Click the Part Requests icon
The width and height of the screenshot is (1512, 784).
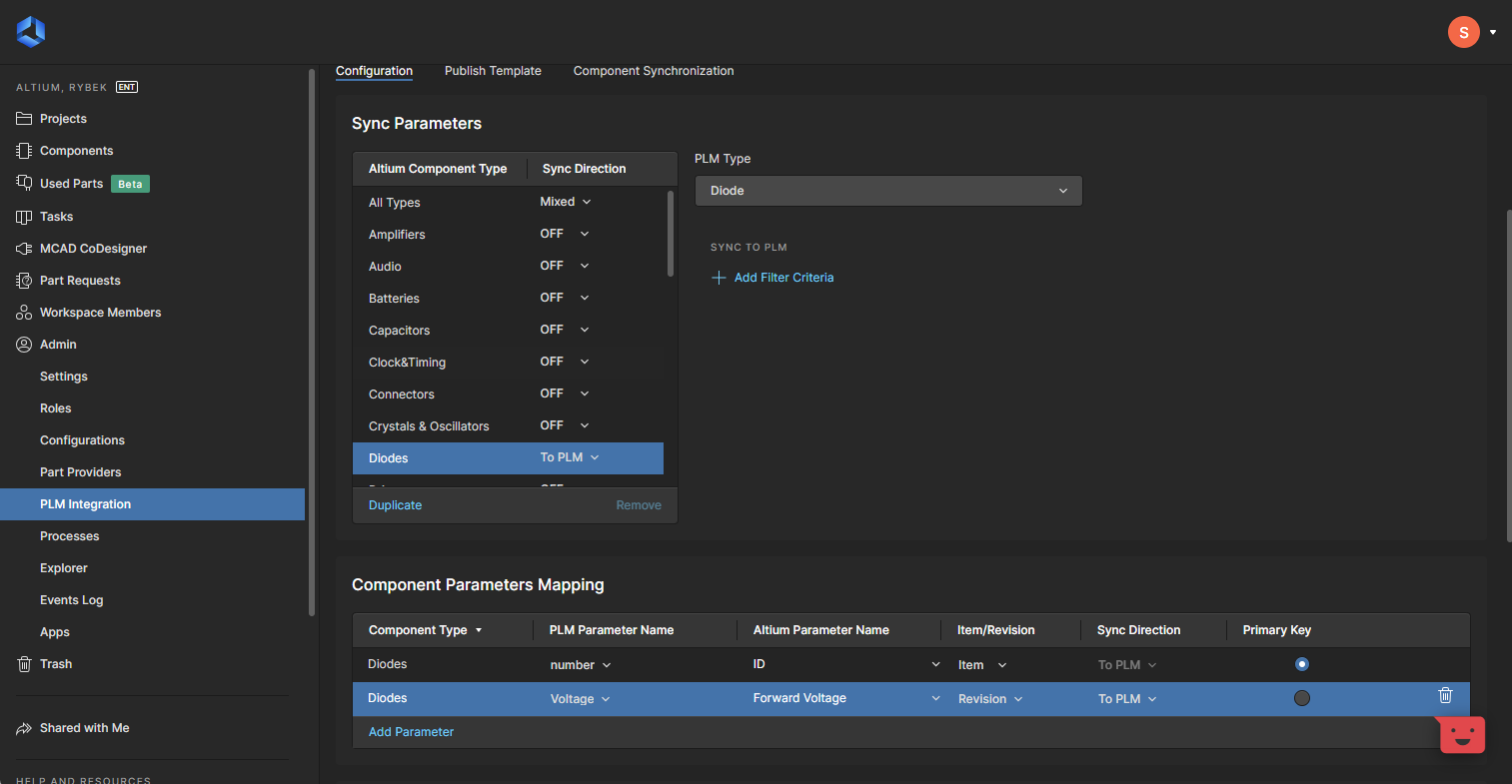[x=24, y=281]
